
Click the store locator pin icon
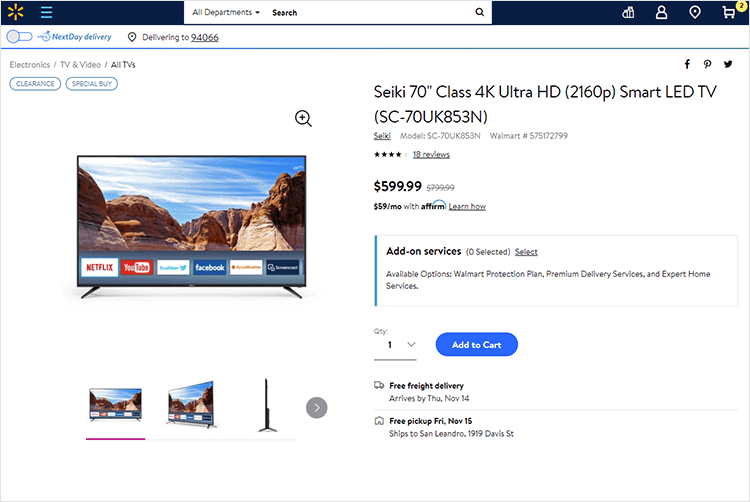[x=695, y=12]
